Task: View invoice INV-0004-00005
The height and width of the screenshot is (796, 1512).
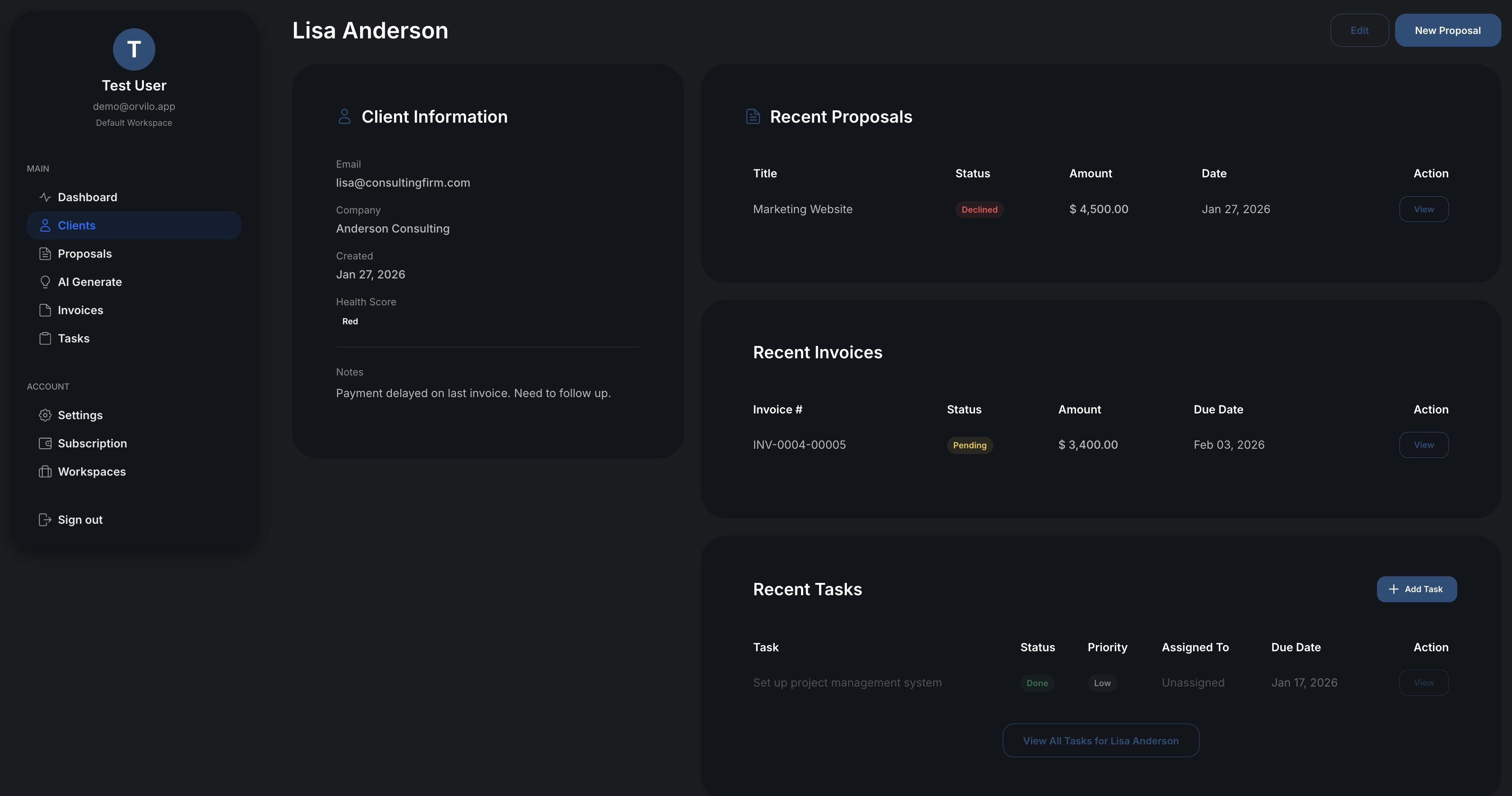Action: (1423, 444)
